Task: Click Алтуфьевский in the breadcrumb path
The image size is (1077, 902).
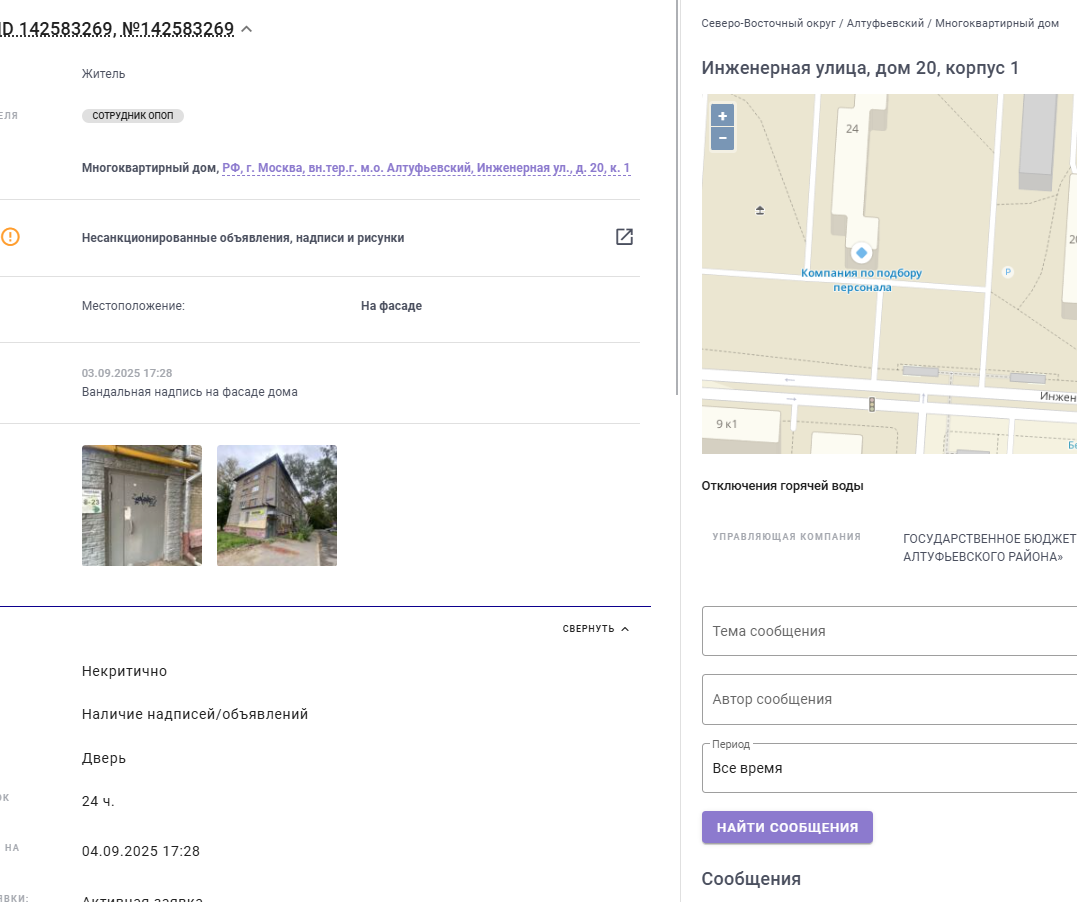Action: click(x=885, y=23)
